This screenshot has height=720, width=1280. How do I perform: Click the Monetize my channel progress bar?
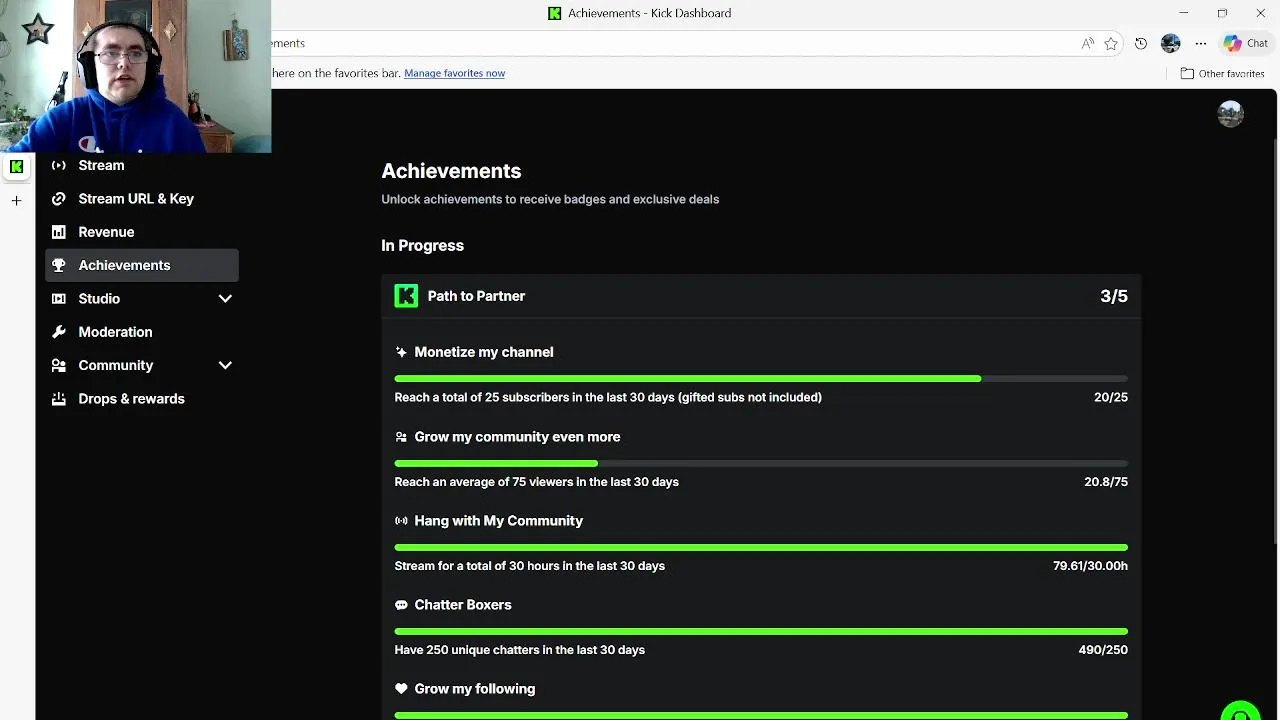761,379
